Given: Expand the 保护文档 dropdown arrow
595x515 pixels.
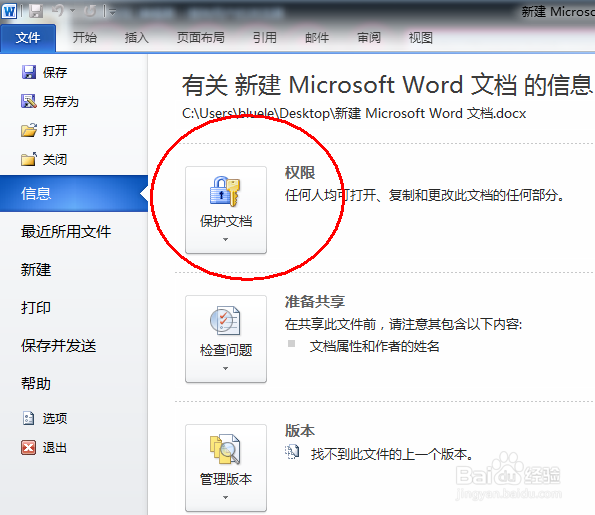Looking at the screenshot, I should tap(225, 239).
